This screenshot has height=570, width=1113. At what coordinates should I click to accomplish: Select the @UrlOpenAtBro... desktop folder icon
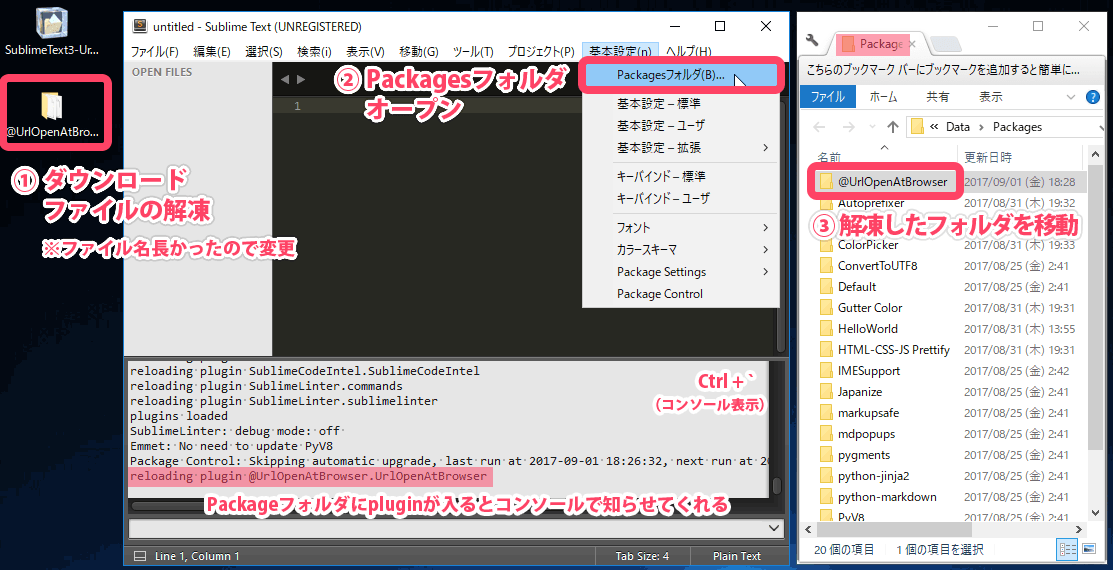click(x=52, y=113)
